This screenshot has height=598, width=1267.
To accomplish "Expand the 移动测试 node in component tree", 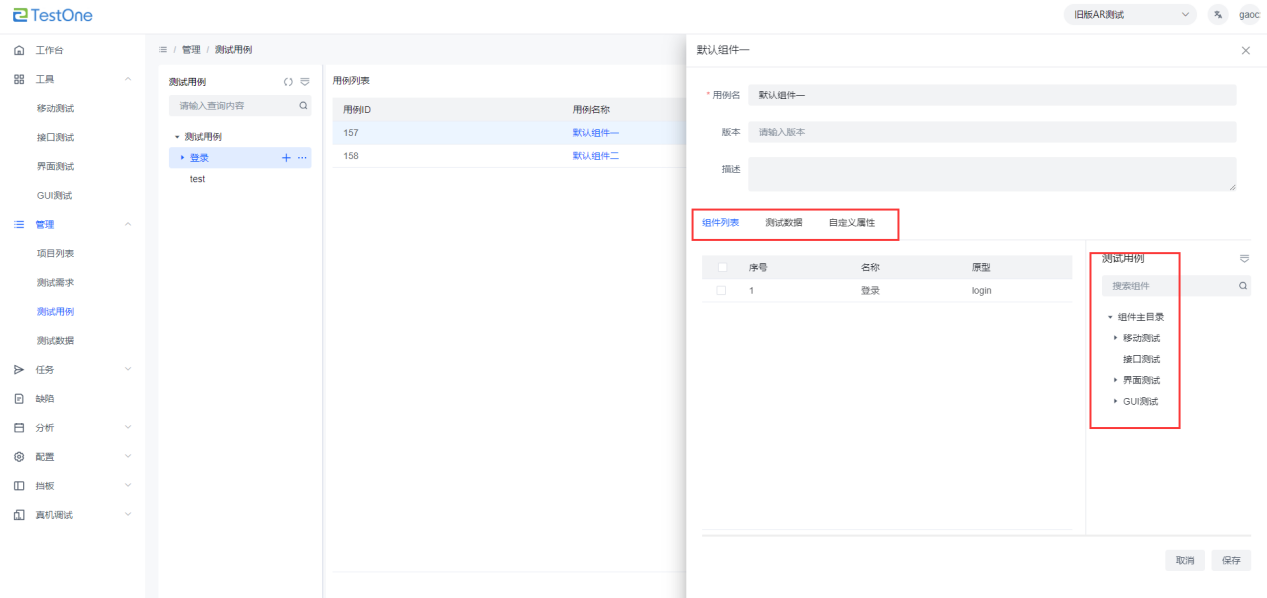I will [1115, 338].
